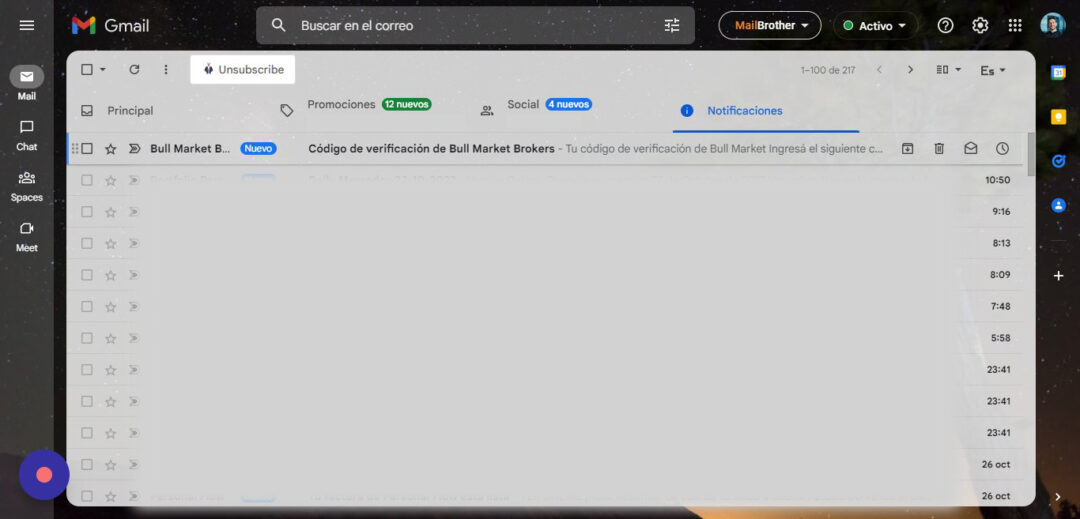This screenshot has height=519, width=1080.
Task: Tick the checkbox on the 9:16 email
Action: point(87,212)
